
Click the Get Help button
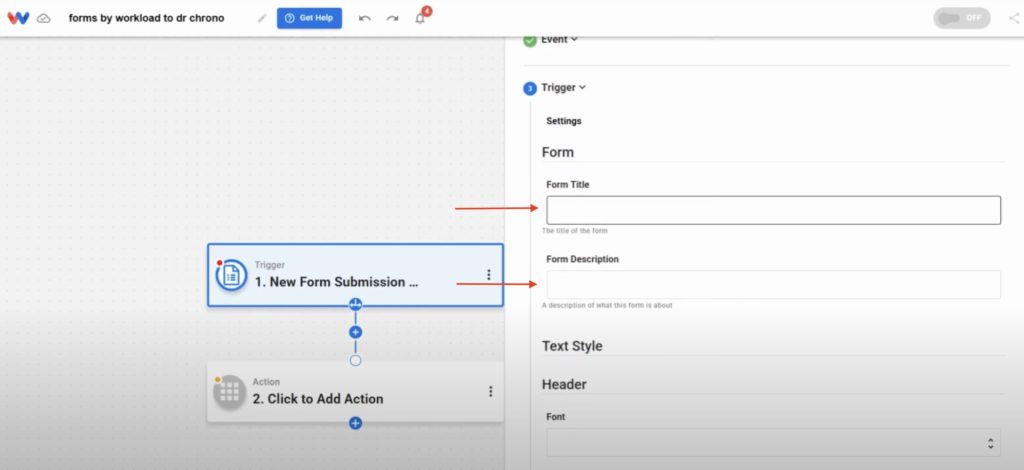(310, 18)
